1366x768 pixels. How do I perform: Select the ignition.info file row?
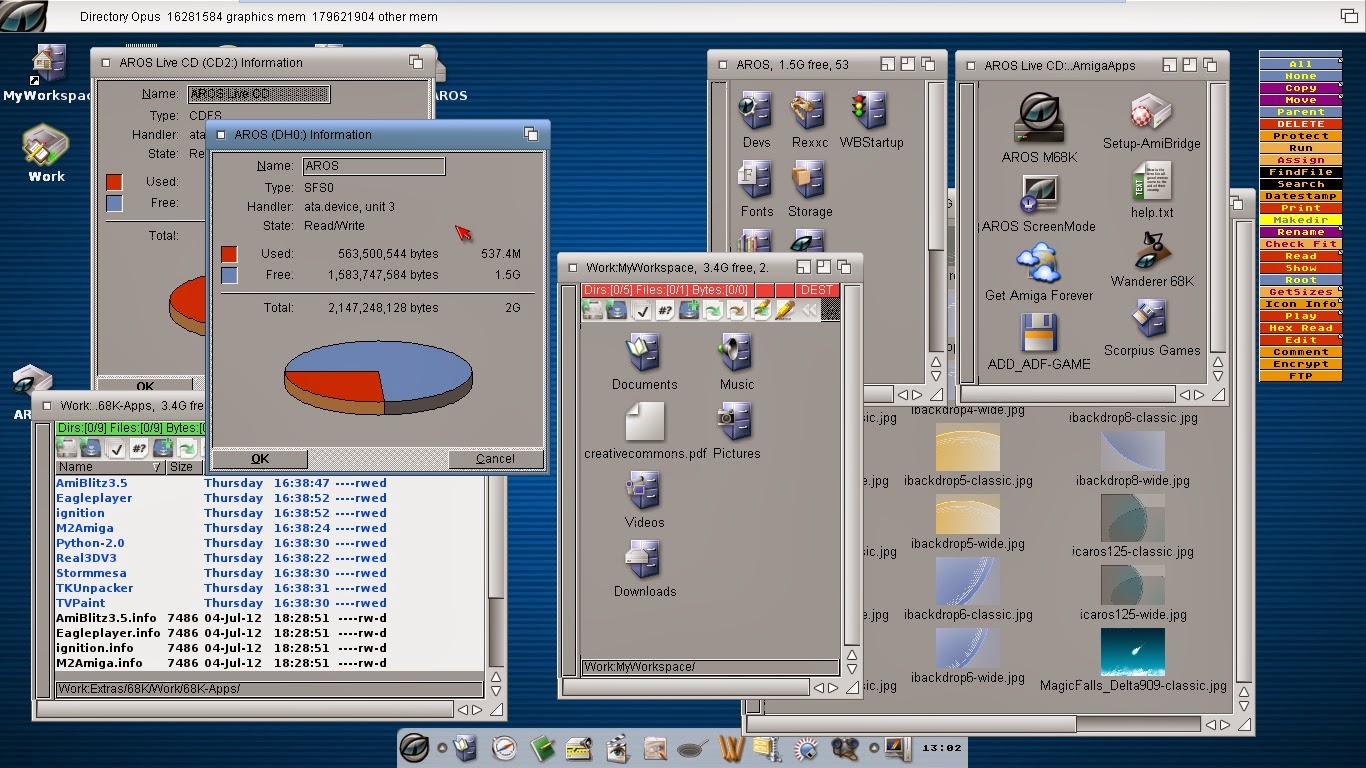coord(270,648)
